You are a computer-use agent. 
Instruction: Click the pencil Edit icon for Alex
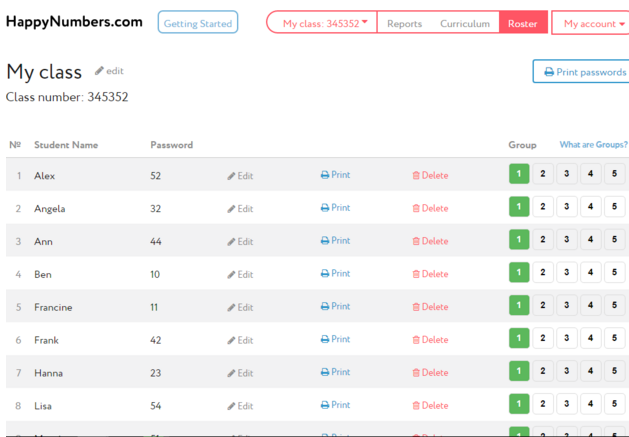pos(232,176)
